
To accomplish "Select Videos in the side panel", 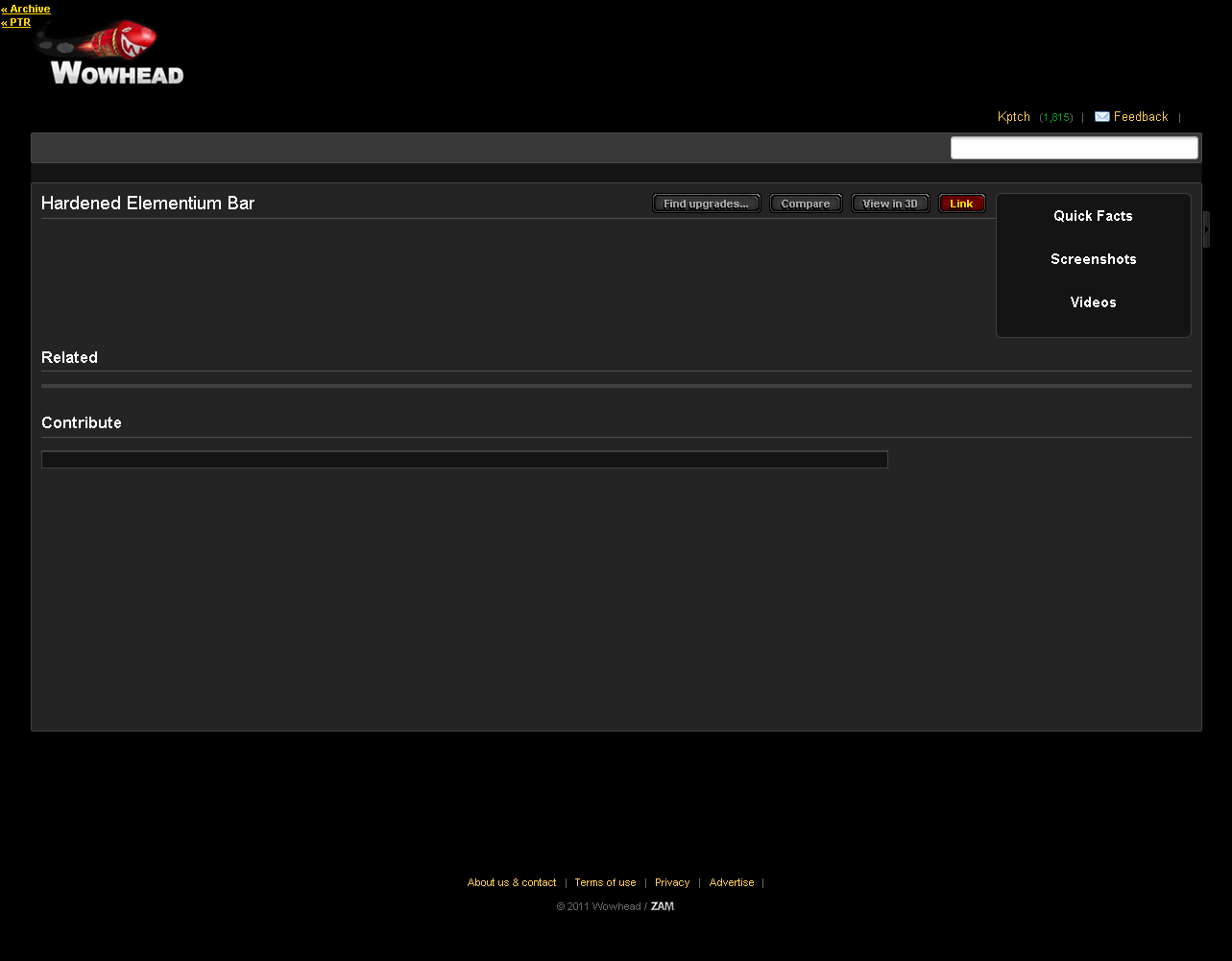I will point(1093,302).
